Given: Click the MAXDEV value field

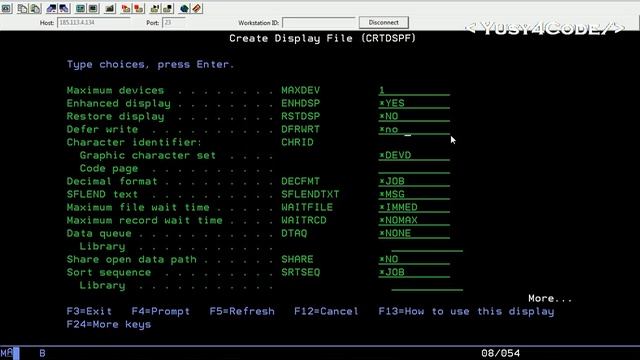Looking at the screenshot, I should [x=414, y=91].
